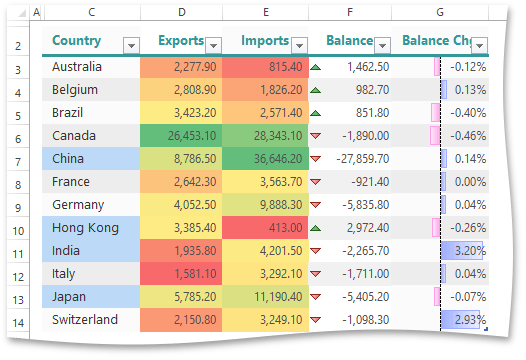The image size is (526, 360).
Task: Click the red down arrow for China
Action: click(x=315, y=159)
